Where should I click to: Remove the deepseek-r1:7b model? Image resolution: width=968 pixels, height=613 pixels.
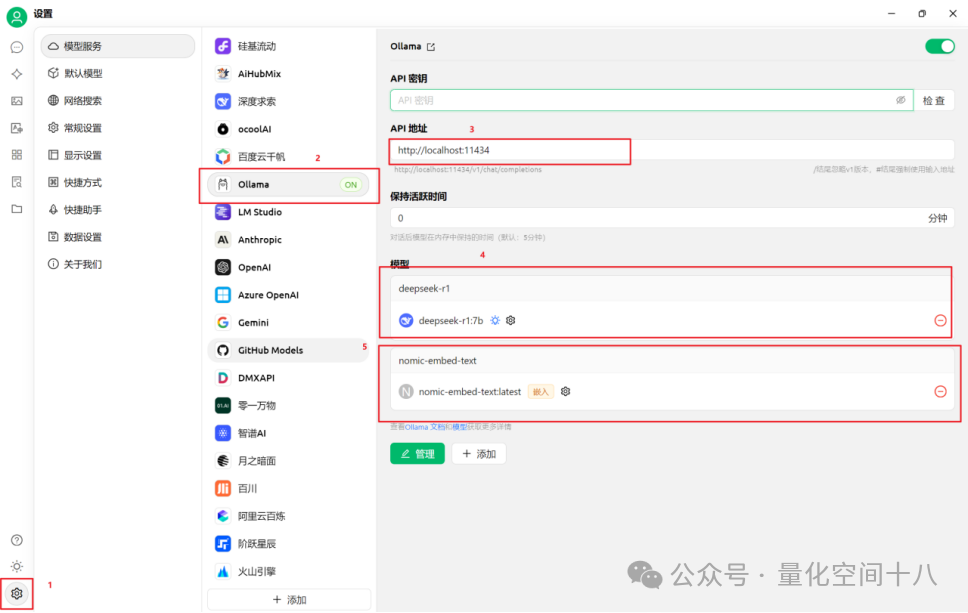[940, 320]
